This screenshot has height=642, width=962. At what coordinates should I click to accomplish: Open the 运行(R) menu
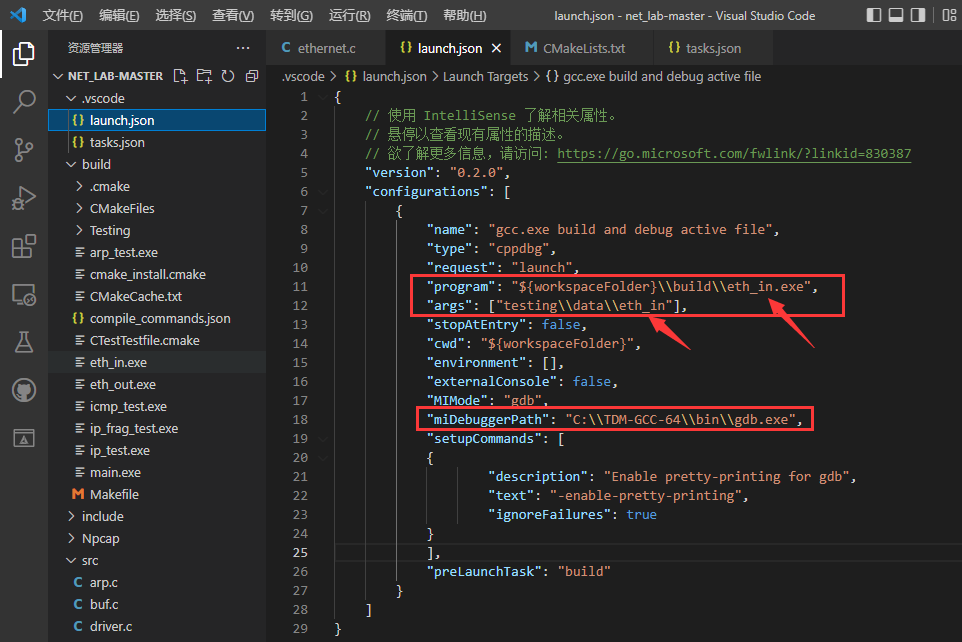349,15
